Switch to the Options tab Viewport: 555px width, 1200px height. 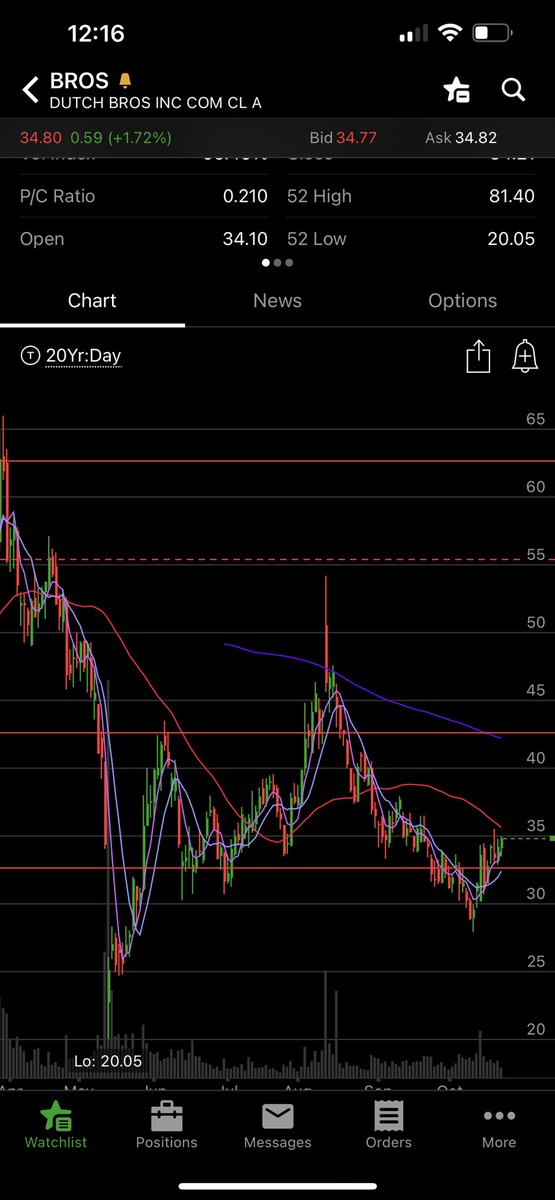pyautogui.click(x=462, y=300)
